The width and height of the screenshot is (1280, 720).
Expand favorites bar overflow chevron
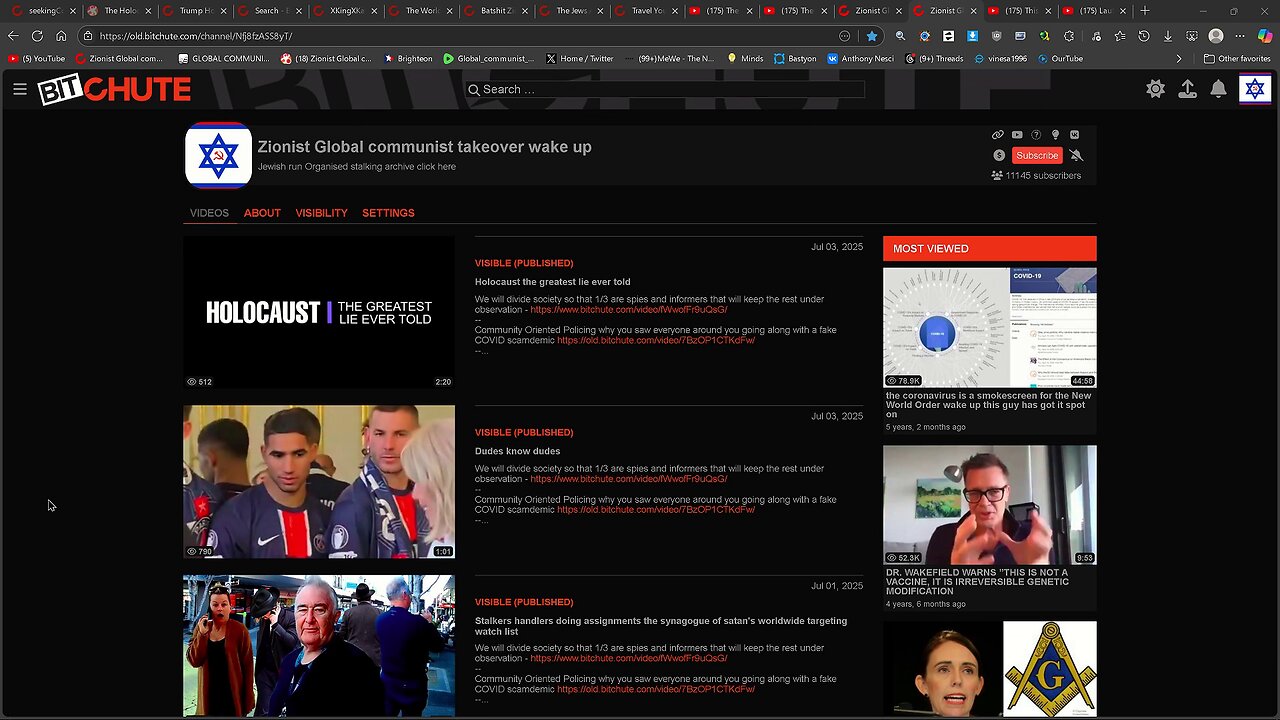tap(1179, 59)
